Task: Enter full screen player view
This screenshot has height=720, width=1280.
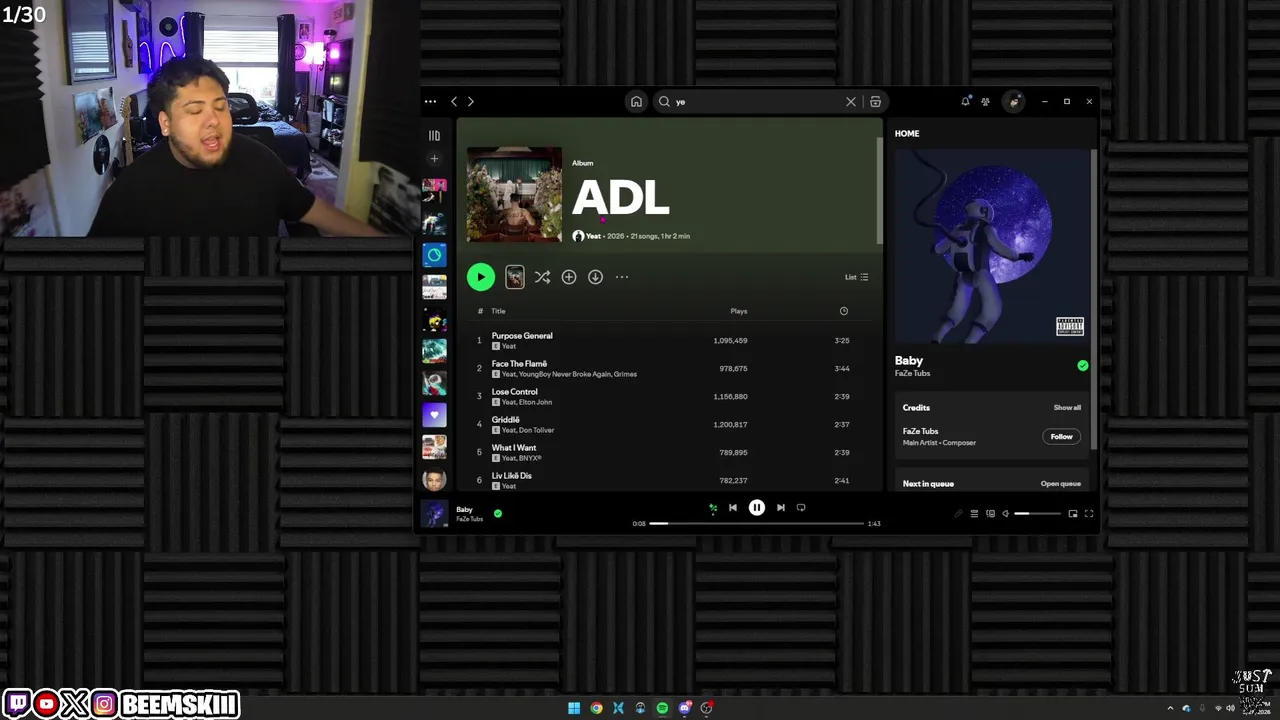Action: tap(1089, 514)
